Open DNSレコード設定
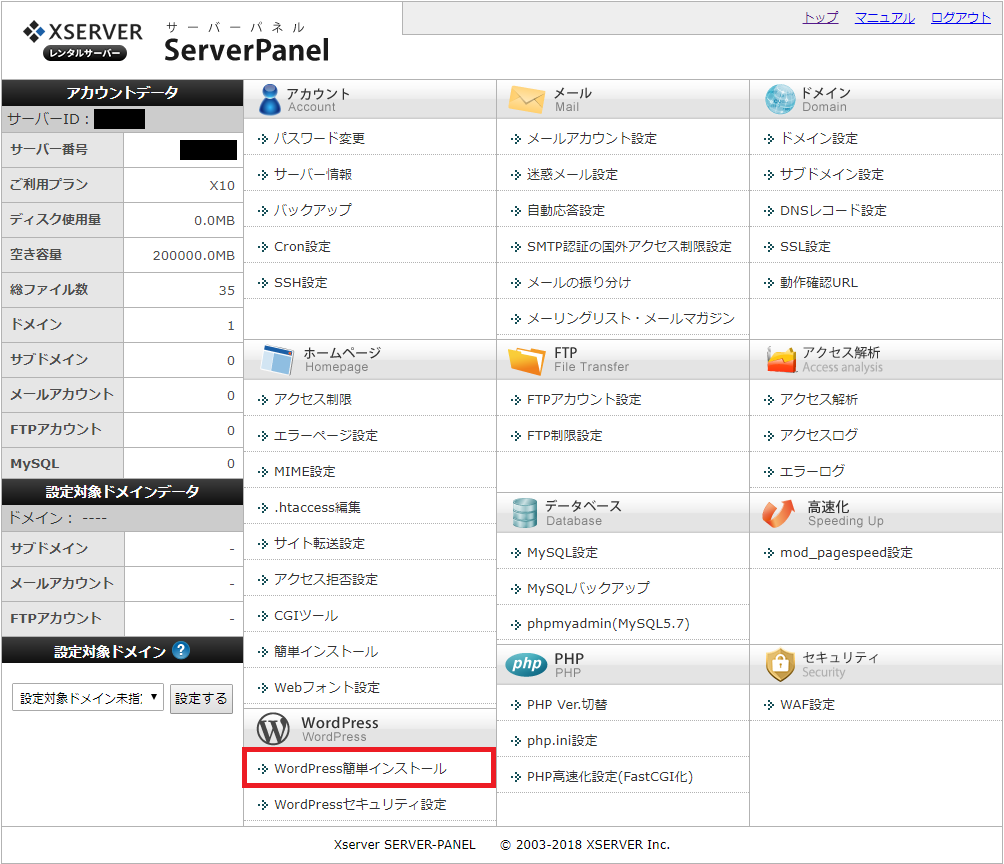The width and height of the screenshot is (1004, 864). point(833,210)
